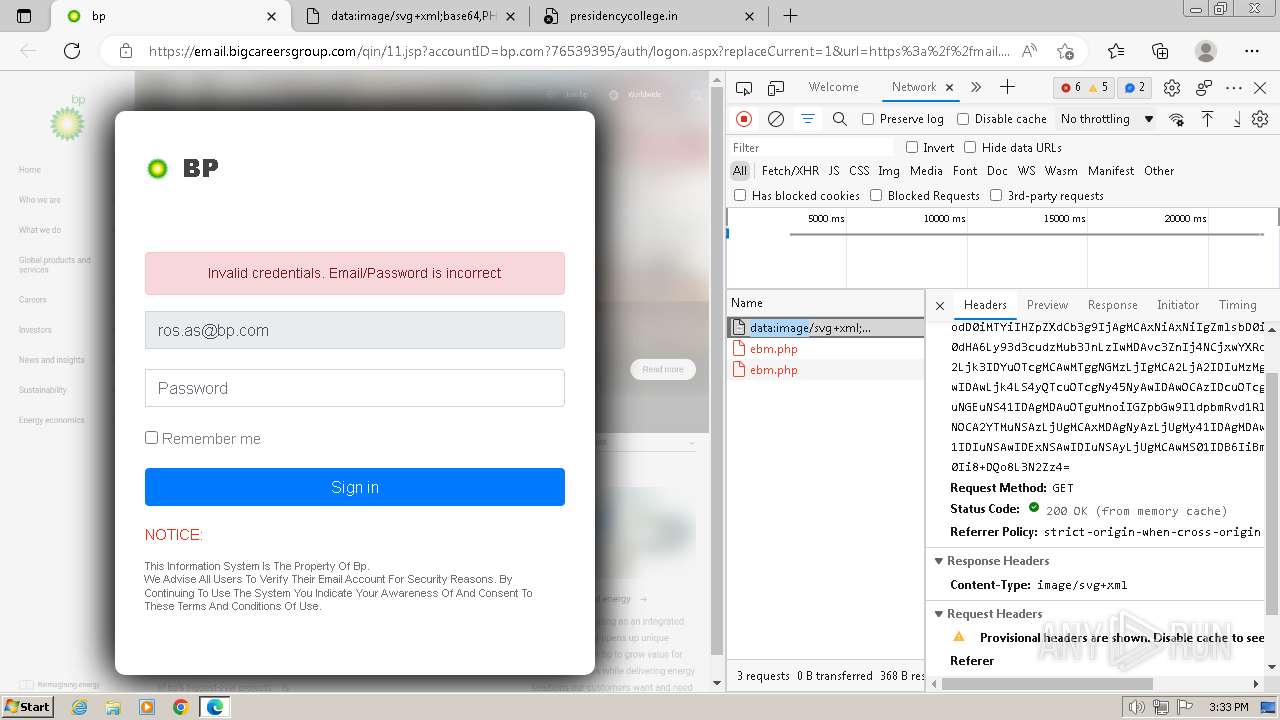The image size is (1280, 720).
Task: Open the DevTools customize ellipsis menu
Action: pos(1235,88)
